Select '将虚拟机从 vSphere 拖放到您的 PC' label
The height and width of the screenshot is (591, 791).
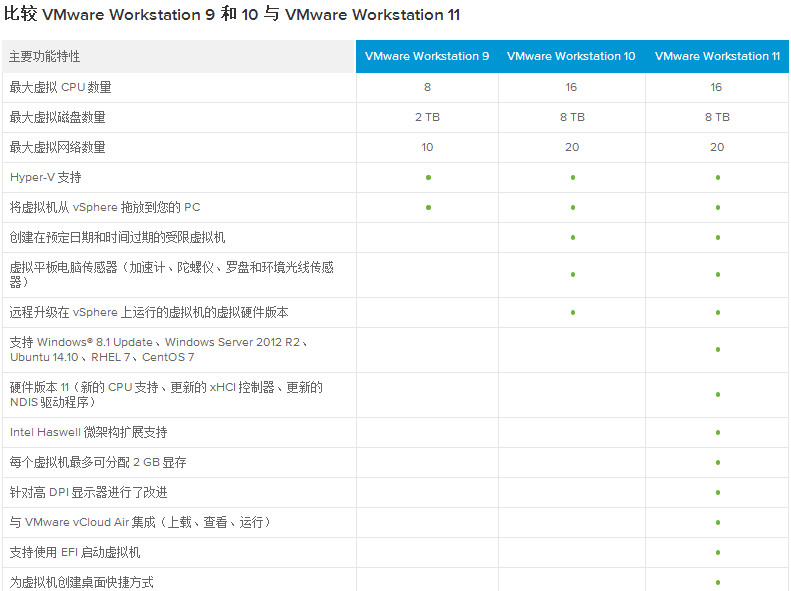tap(105, 207)
